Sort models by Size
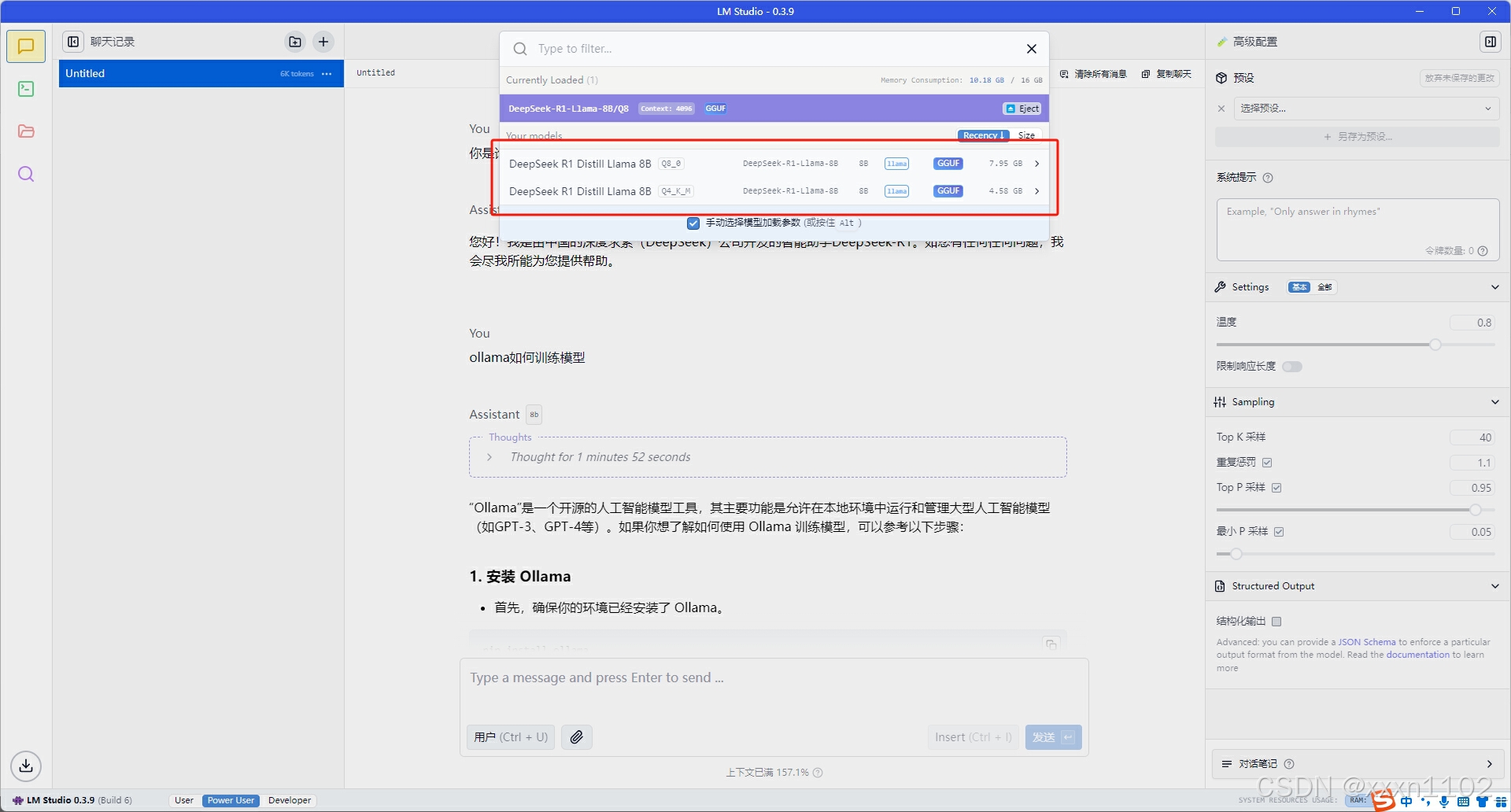1511x812 pixels. point(1026,135)
